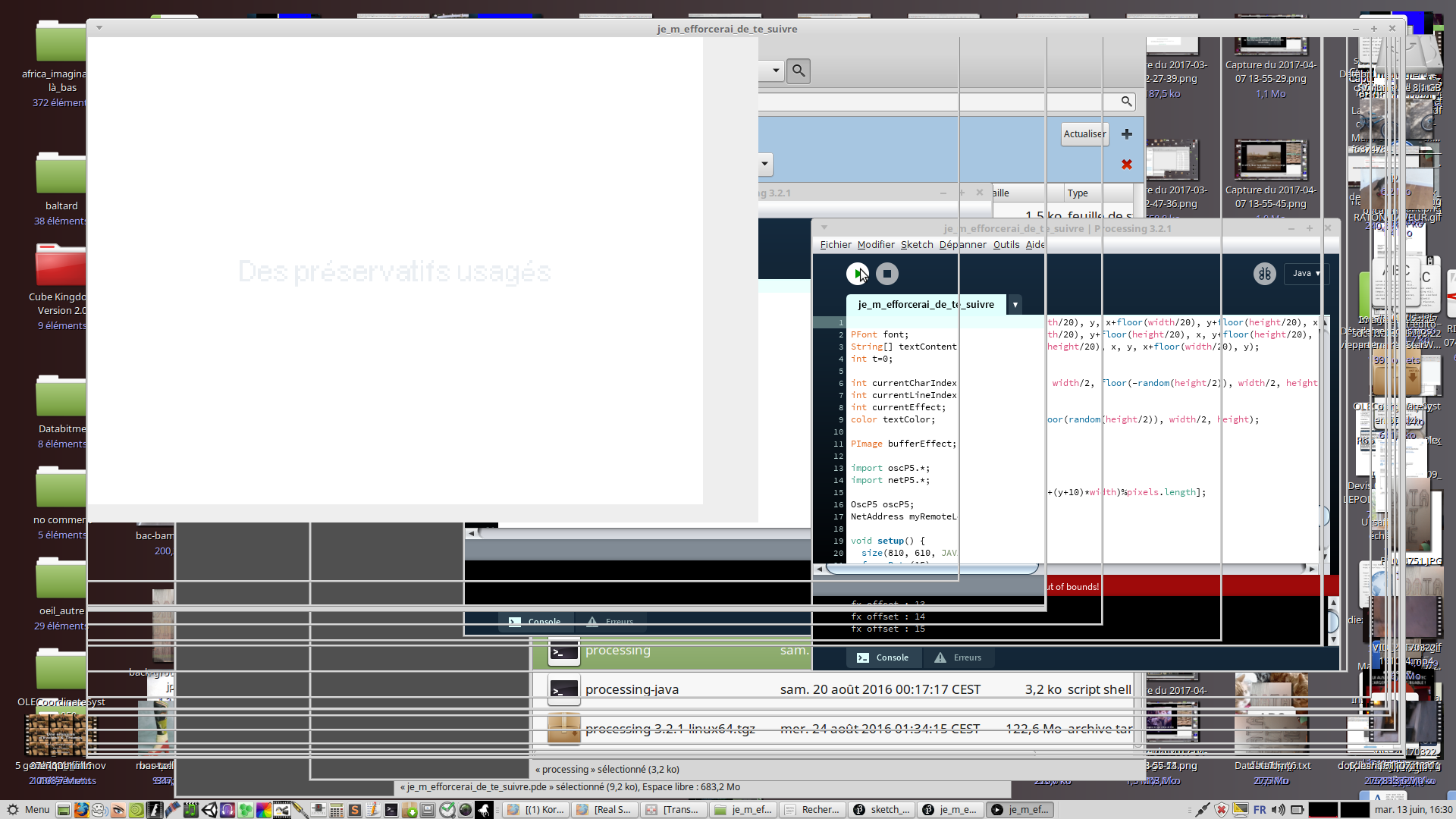Click the Actualiser button
This screenshot has width=1456, height=819.
(x=1084, y=134)
